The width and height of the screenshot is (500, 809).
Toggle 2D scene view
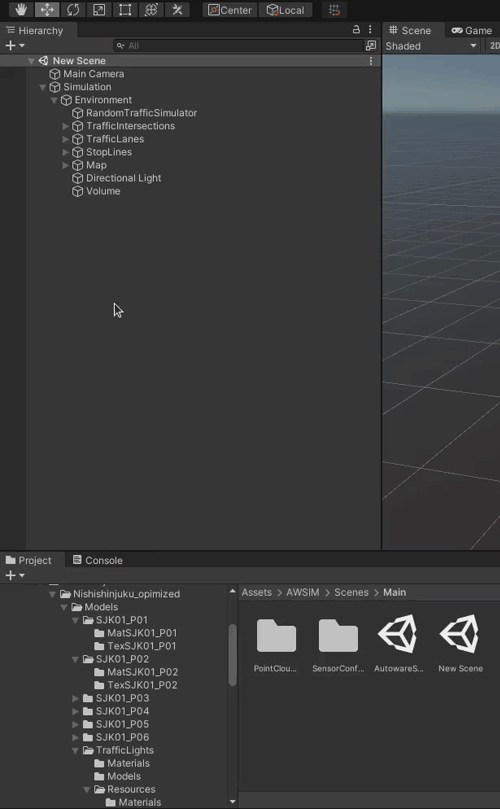click(x=493, y=46)
